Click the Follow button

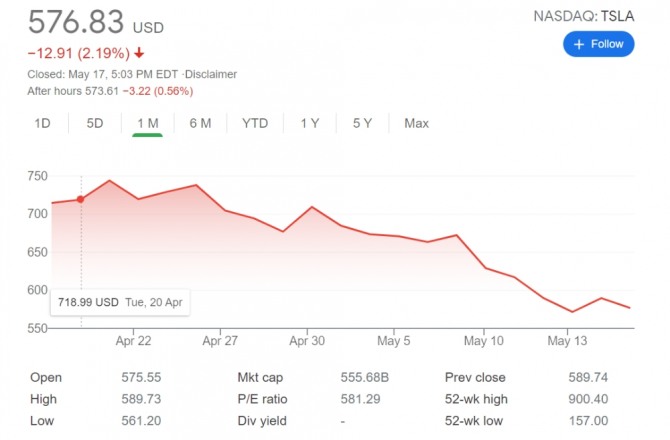598,44
